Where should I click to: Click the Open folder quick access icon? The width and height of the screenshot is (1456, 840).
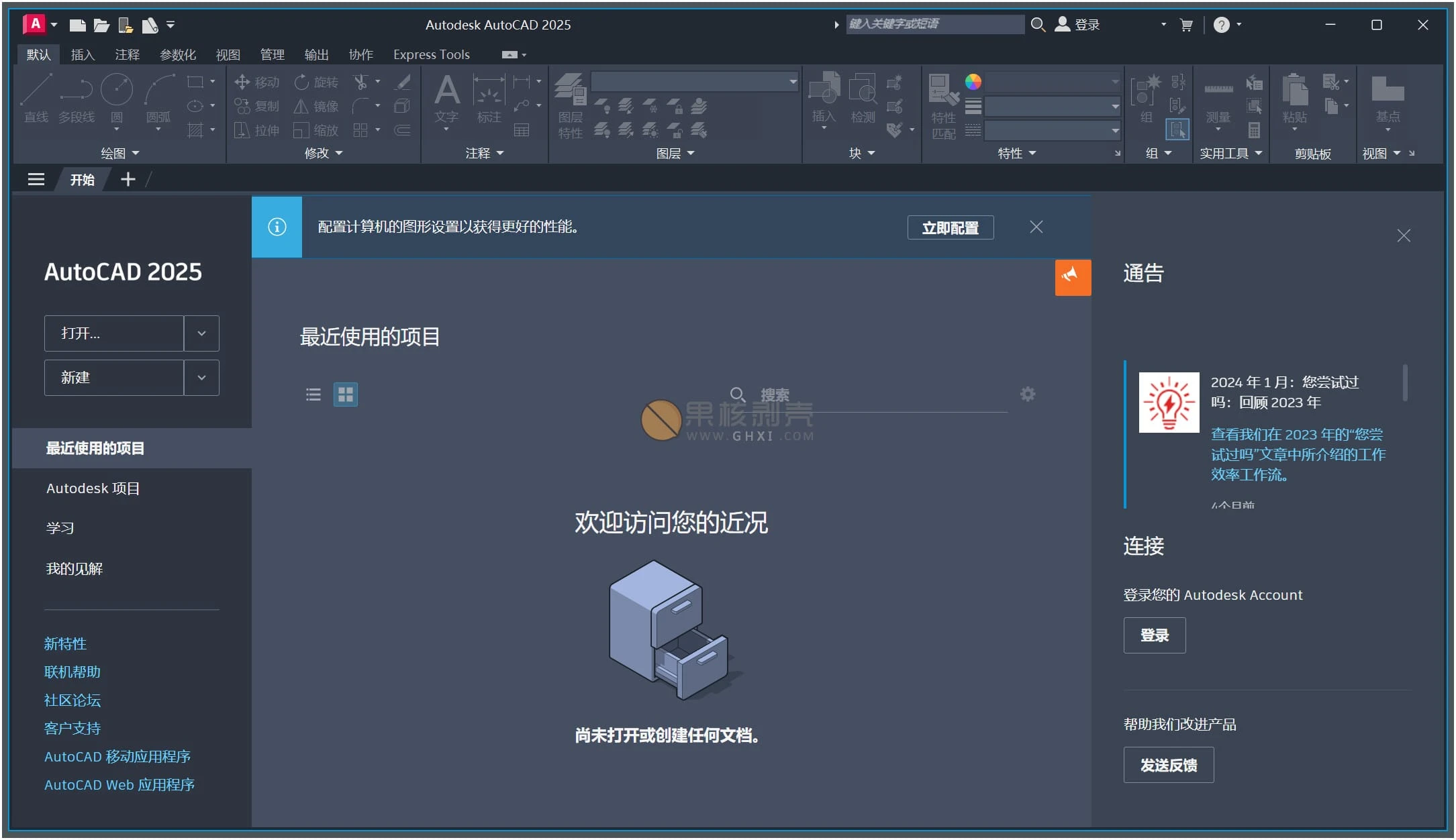click(101, 25)
